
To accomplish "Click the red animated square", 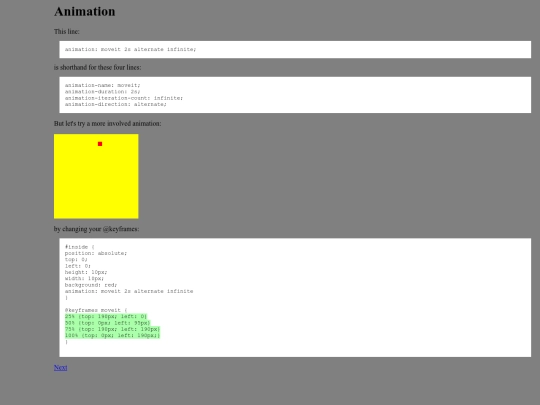I will 100,144.
